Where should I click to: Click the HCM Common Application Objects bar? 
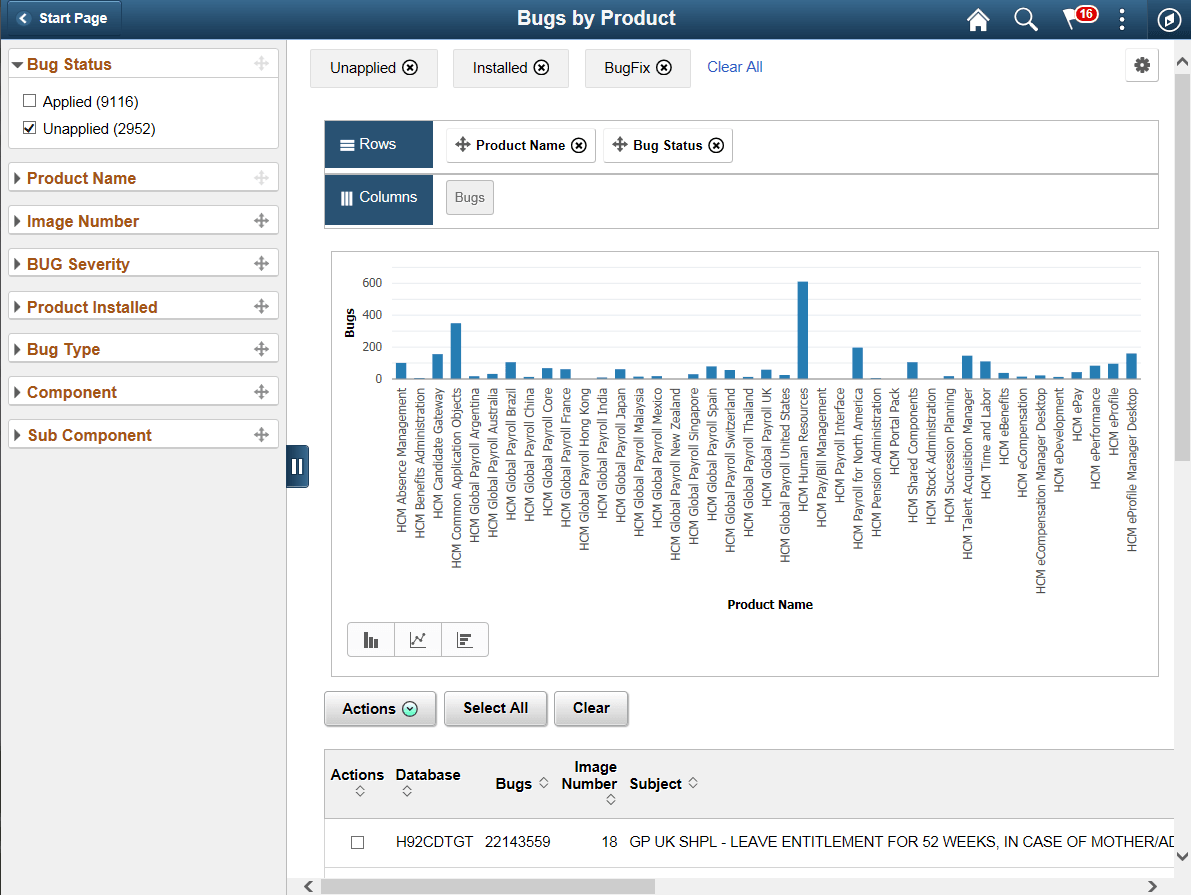coord(456,351)
